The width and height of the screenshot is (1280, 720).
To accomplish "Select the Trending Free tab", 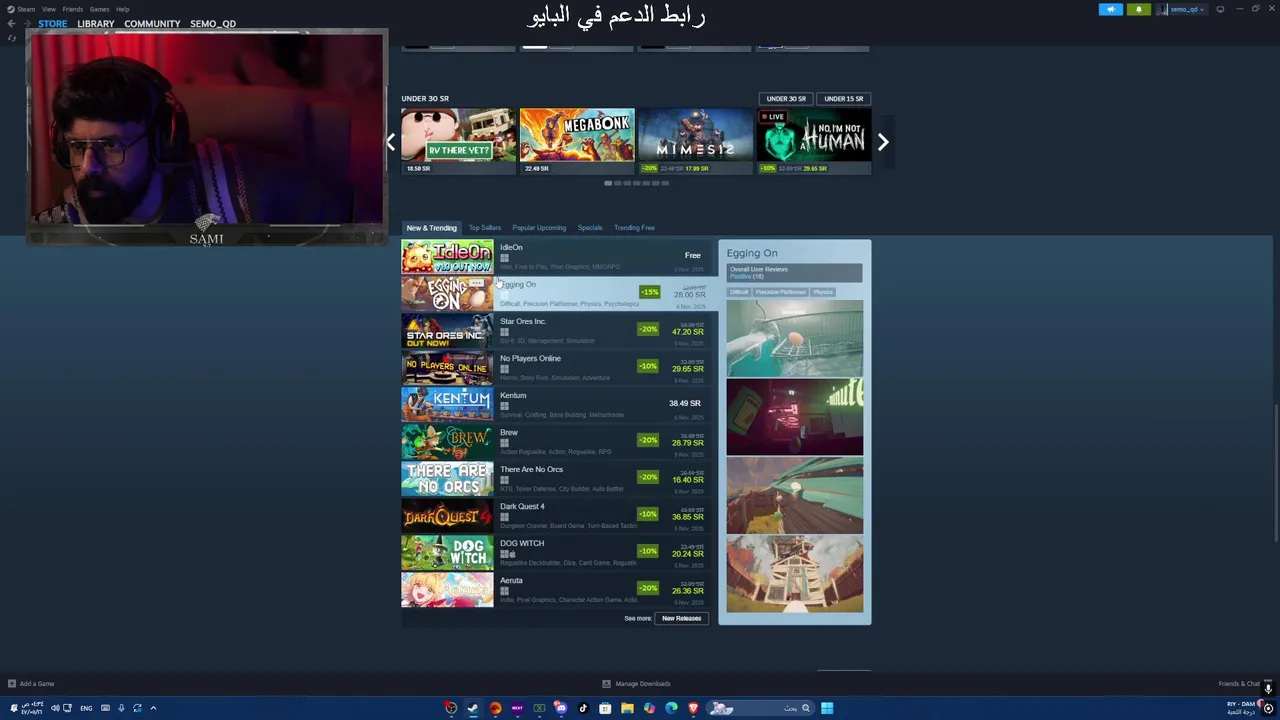I will 634,227.
